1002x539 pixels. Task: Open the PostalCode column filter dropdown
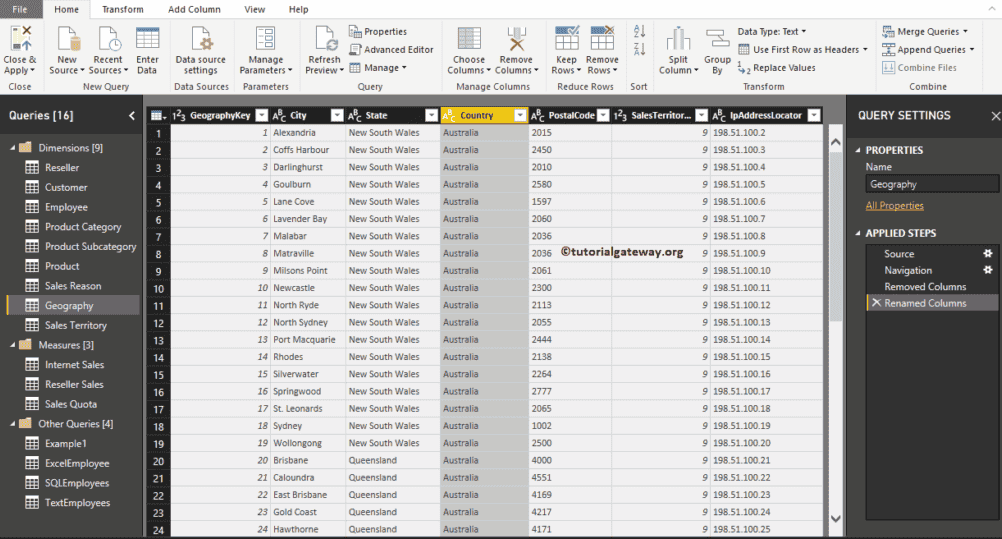[x=603, y=115]
